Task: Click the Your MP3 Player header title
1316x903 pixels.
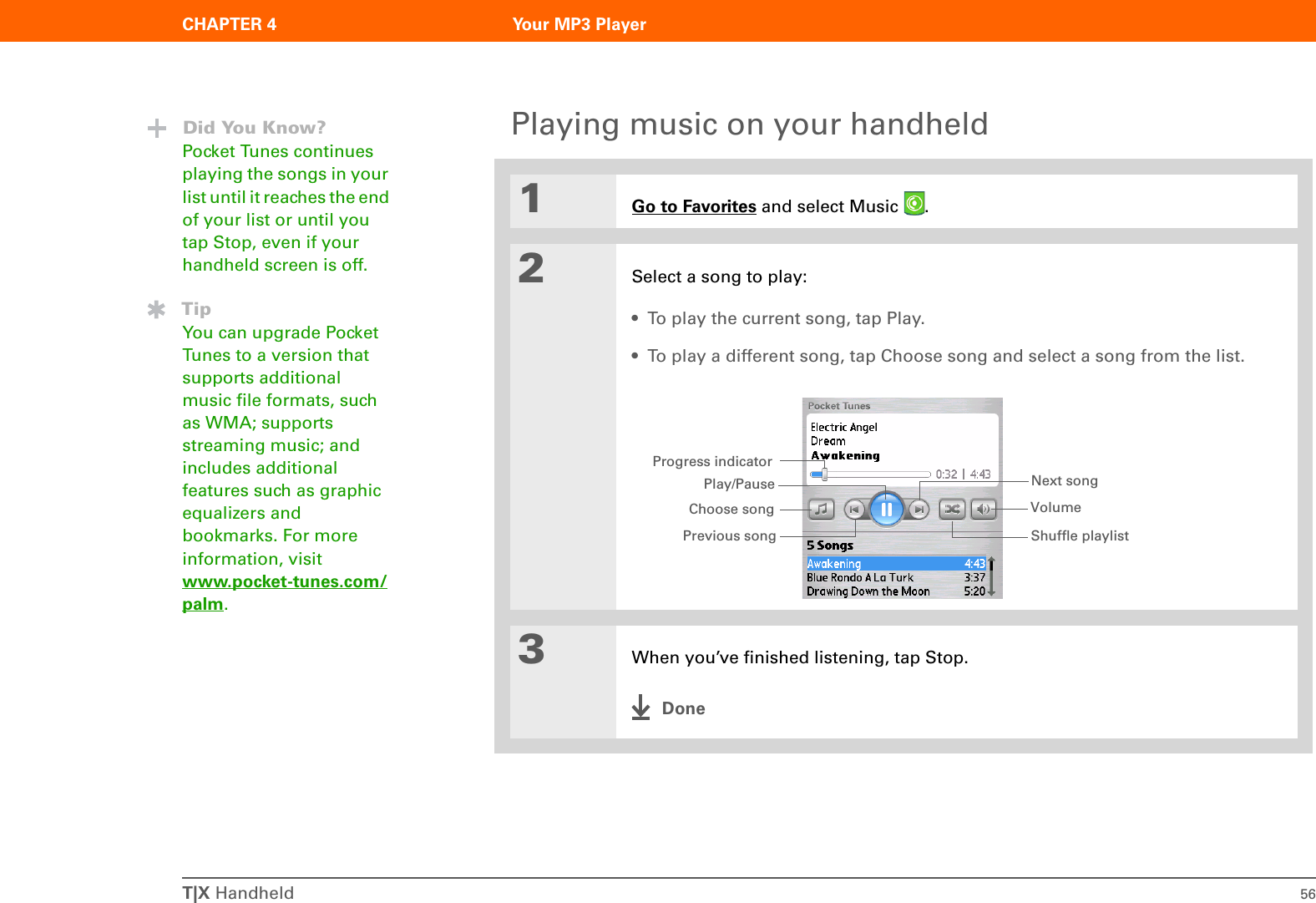Action: 580,24
